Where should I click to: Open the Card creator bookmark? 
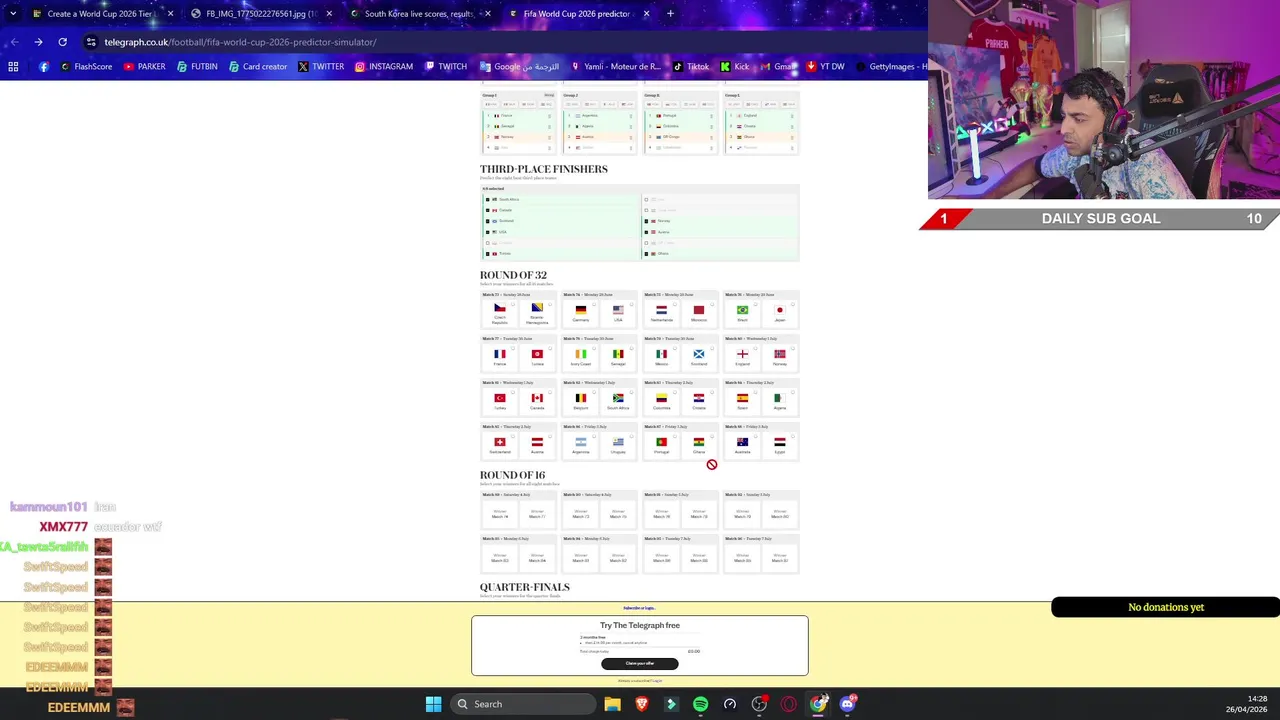point(257,66)
